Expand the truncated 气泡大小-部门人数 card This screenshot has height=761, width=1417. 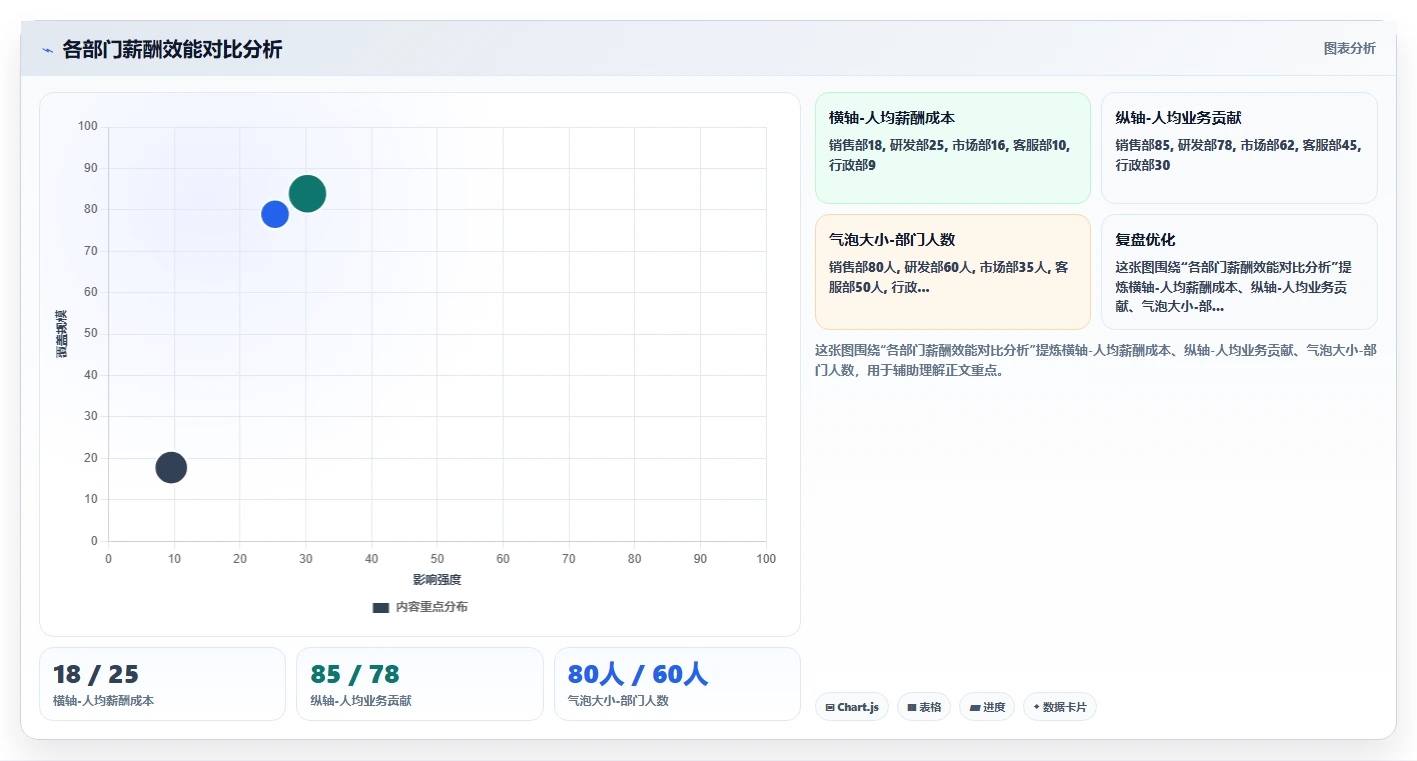click(953, 272)
